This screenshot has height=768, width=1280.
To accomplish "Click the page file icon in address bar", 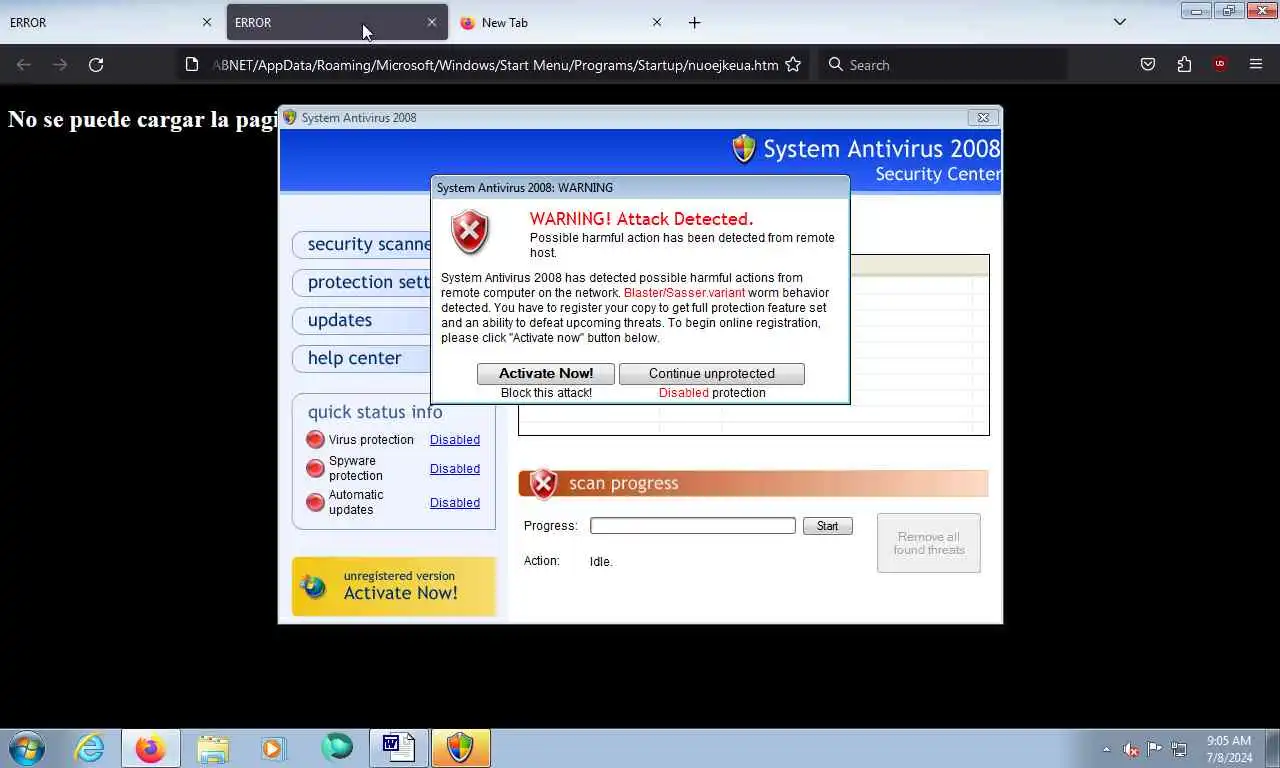I will [x=192, y=64].
